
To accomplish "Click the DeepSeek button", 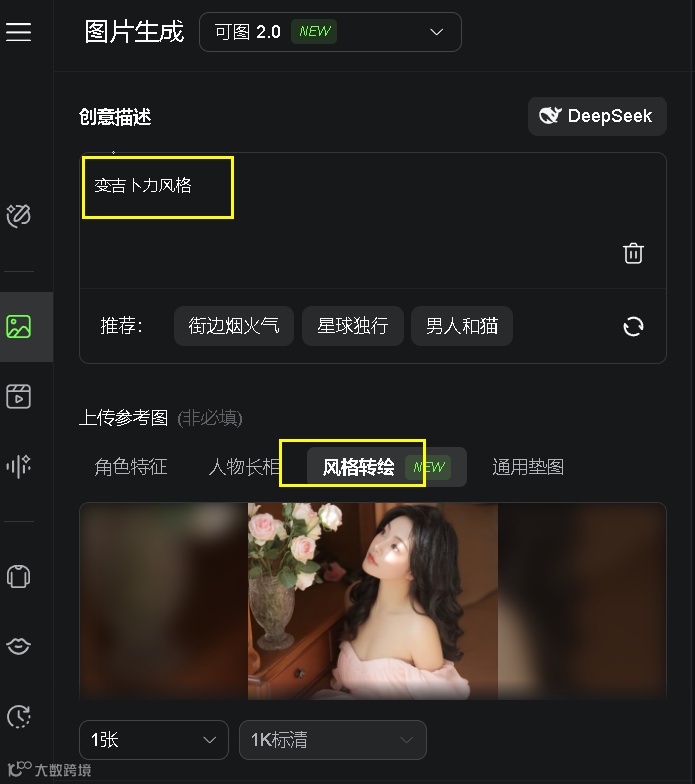I will [597, 116].
